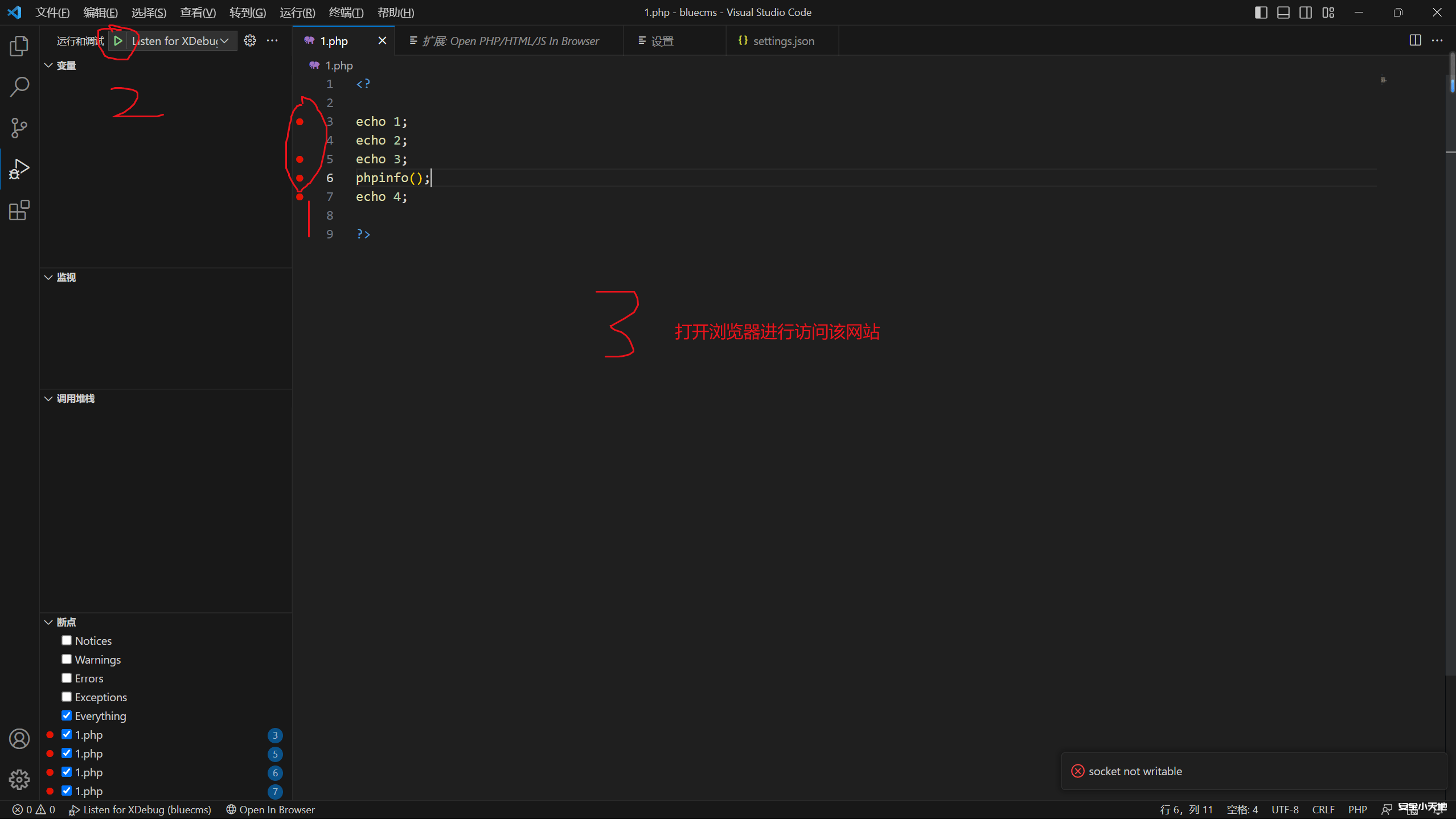Click the Accounts icon at bottom
The height and width of the screenshot is (819, 1456).
pos(19,738)
